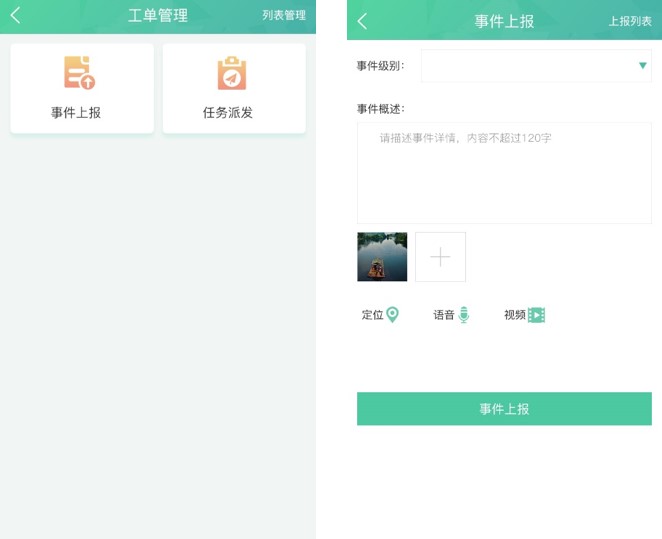662x539 pixels.
Task: Tap the 语音 microphone icon
Action: click(464, 315)
